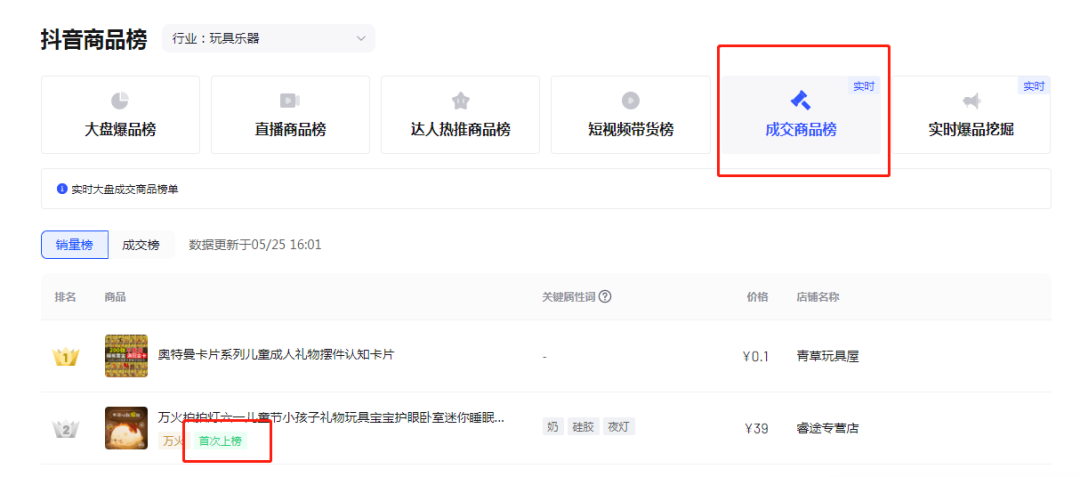
Task: Click the 夜灯 keyword tag
Action: coord(619,426)
